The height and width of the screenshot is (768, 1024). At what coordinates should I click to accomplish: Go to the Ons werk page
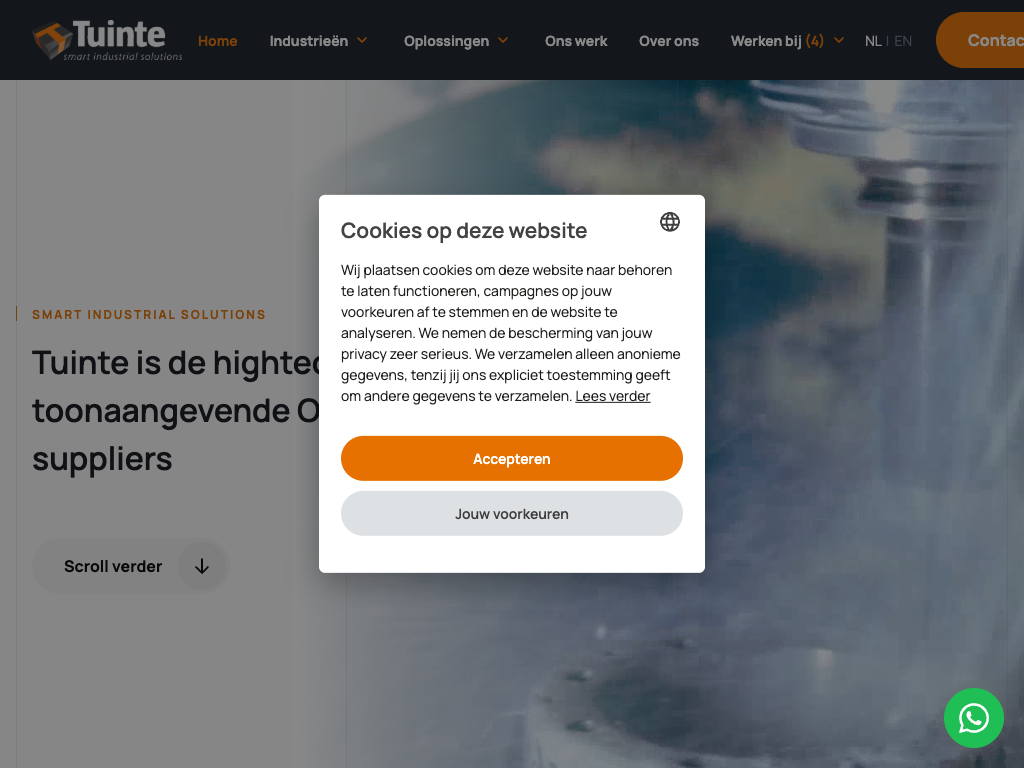pyautogui.click(x=576, y=41)
